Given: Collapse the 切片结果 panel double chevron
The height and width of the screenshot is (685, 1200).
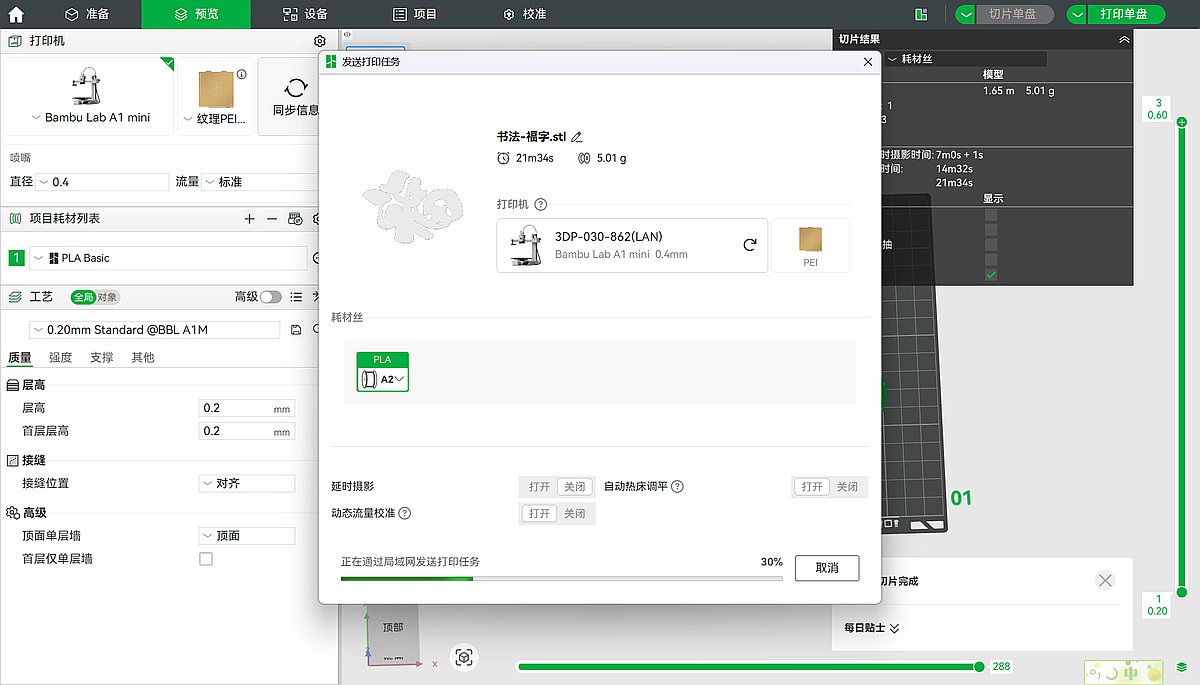Looking at the screenshot, I should [x=1124, y=40].
